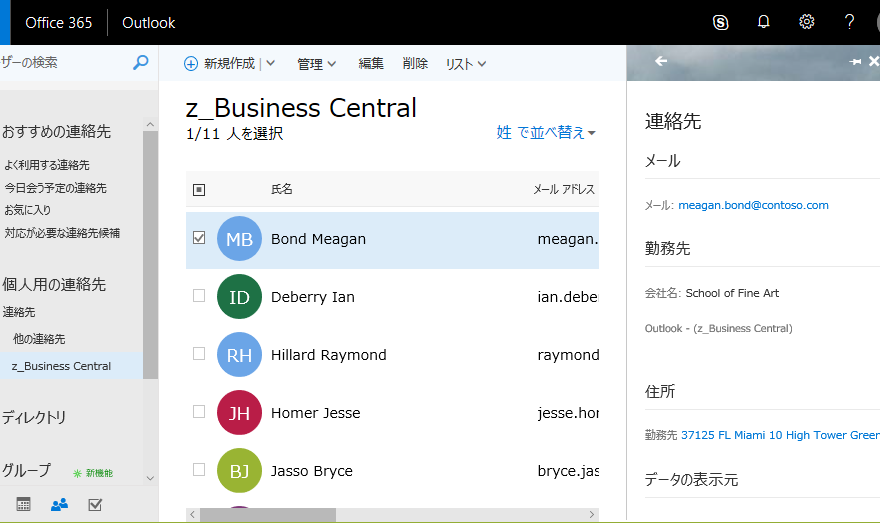Expand the グループ section
The height and width of the screenshot is (523, 880).
[26, 470]
